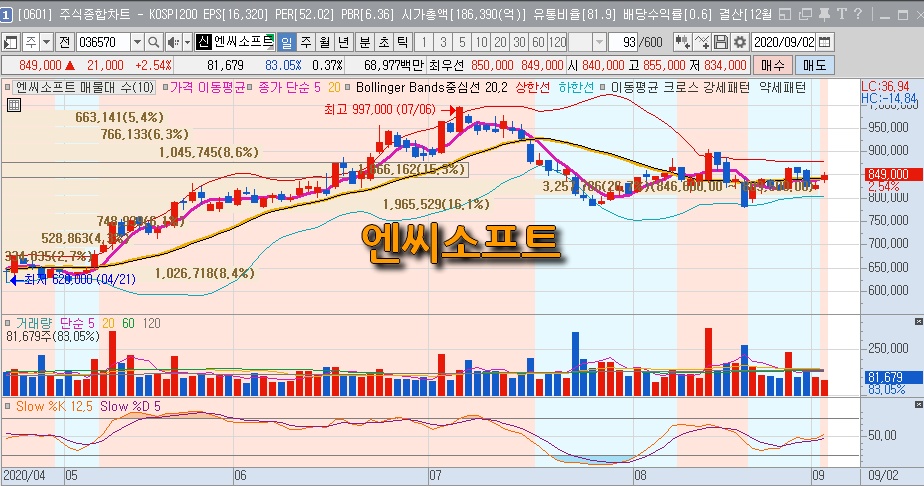Click the Slow stochastic panel corner button

click(918, 405)
